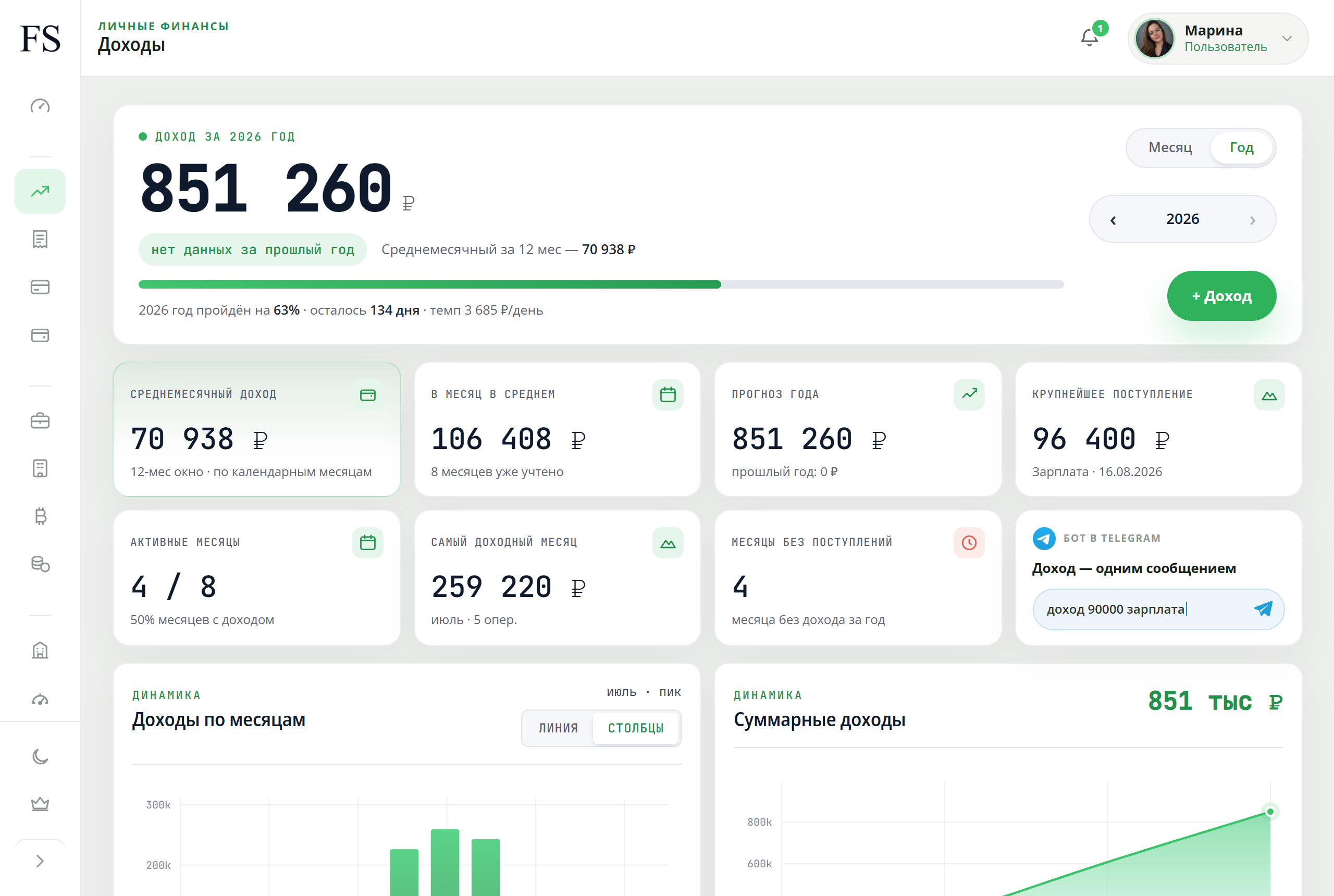
Task: Open notifications bell with badge
Action: pyautogui.click(x=1091, y=38)
